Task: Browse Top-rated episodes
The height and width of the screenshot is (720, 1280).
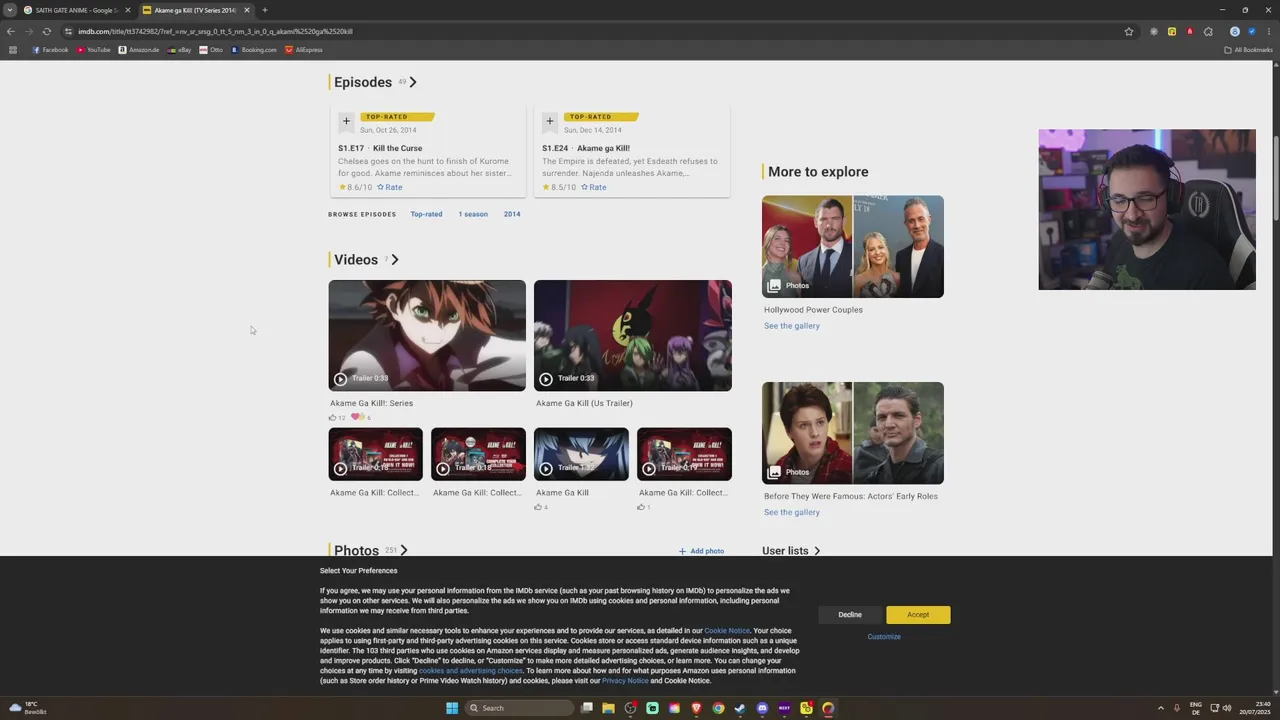Action: pyautogui.click(x=426, y=214)
